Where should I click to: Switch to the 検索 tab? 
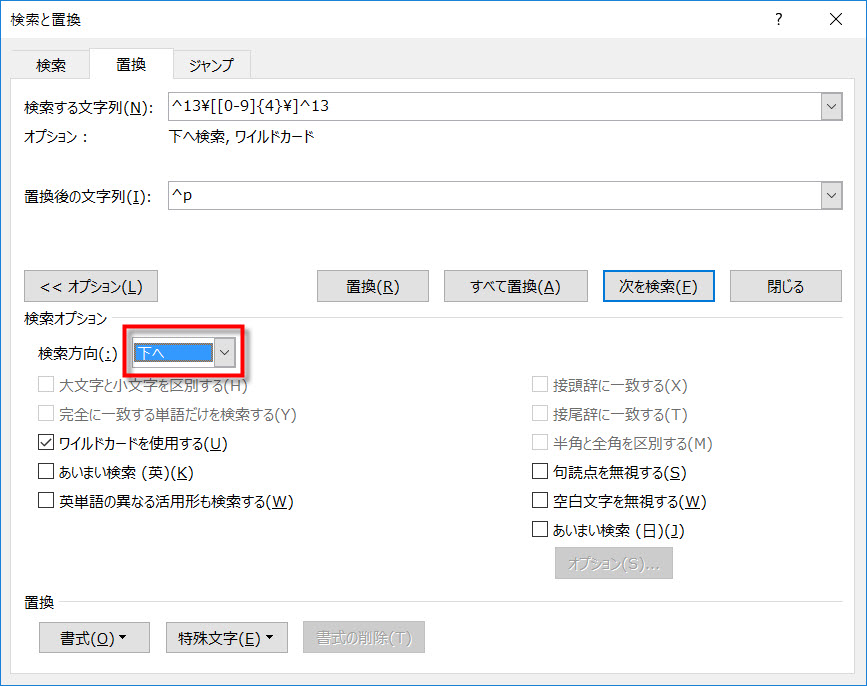click(x=51, y=65)
